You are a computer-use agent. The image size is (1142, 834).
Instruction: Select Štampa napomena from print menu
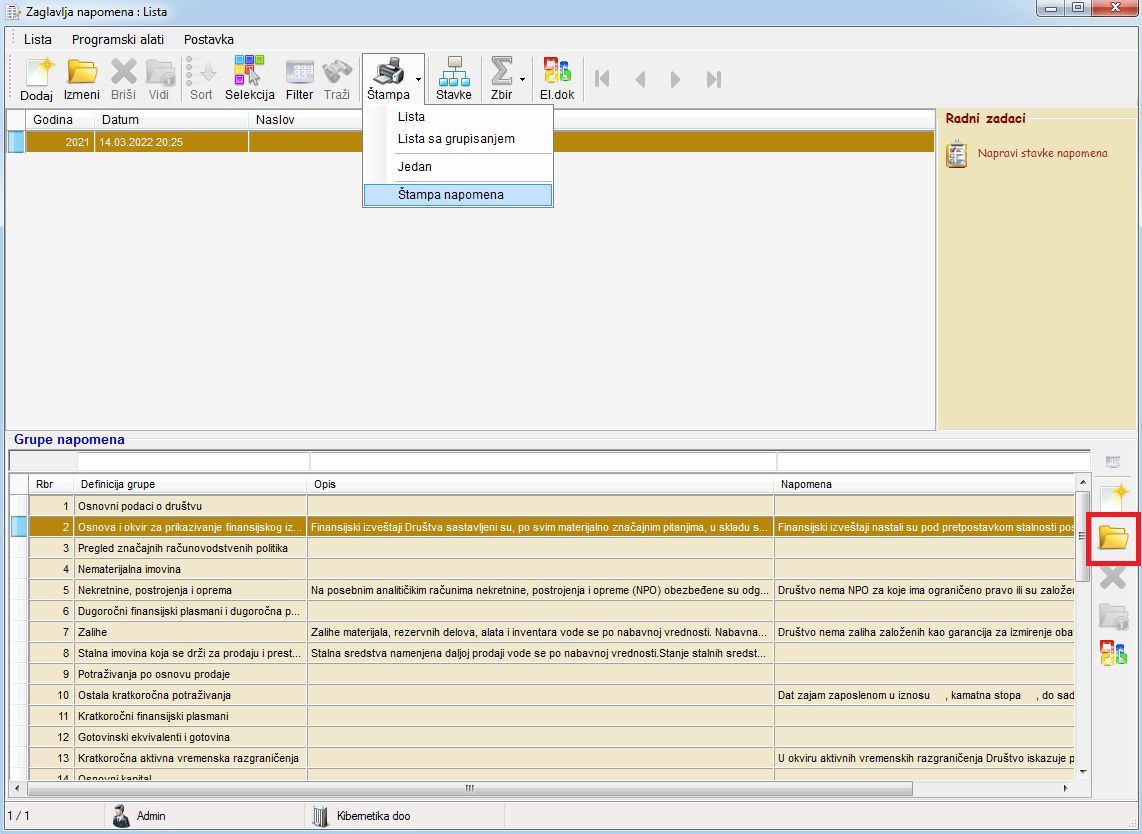457,195
